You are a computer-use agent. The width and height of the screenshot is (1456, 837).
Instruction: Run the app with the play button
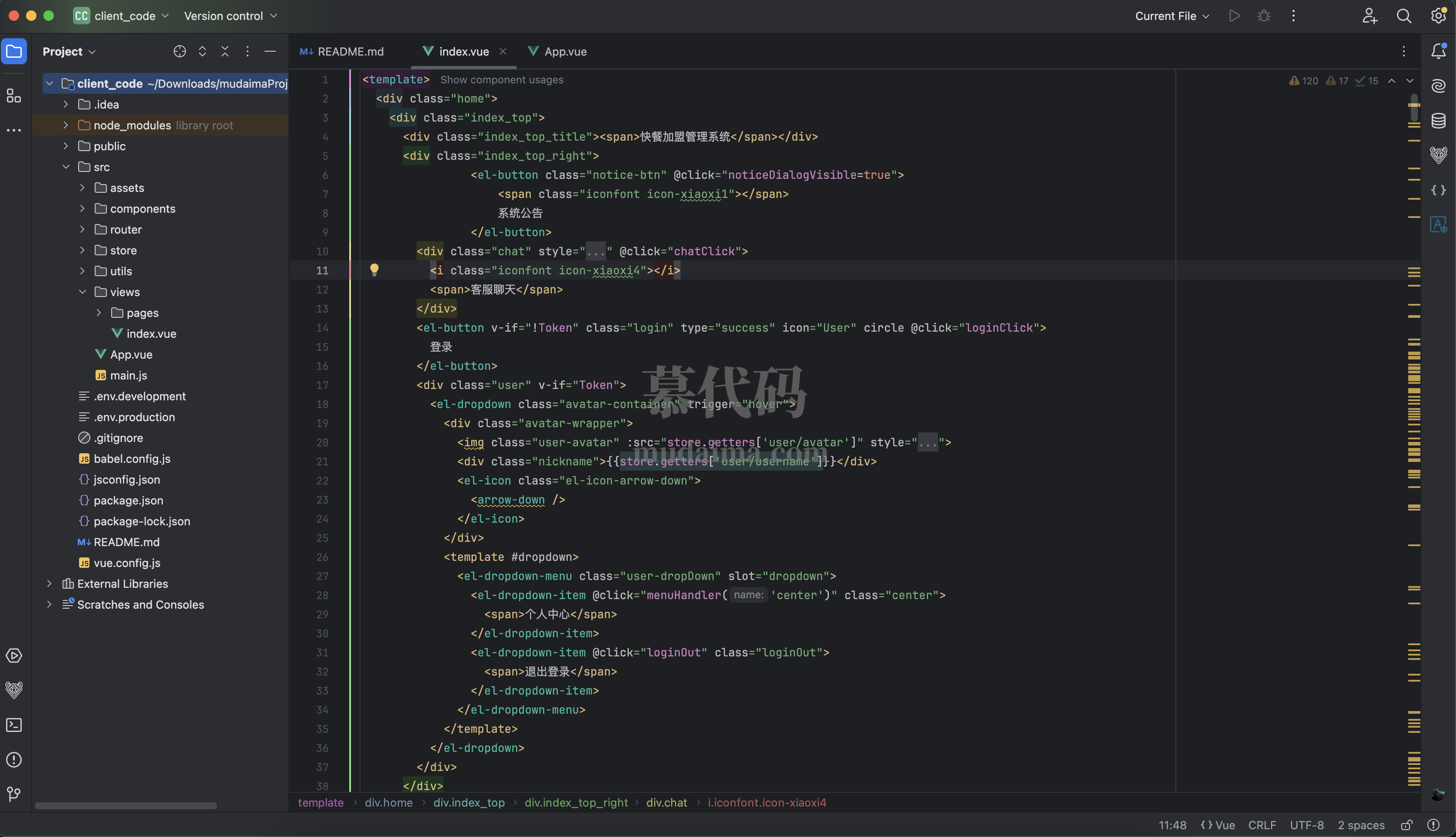1234,16
